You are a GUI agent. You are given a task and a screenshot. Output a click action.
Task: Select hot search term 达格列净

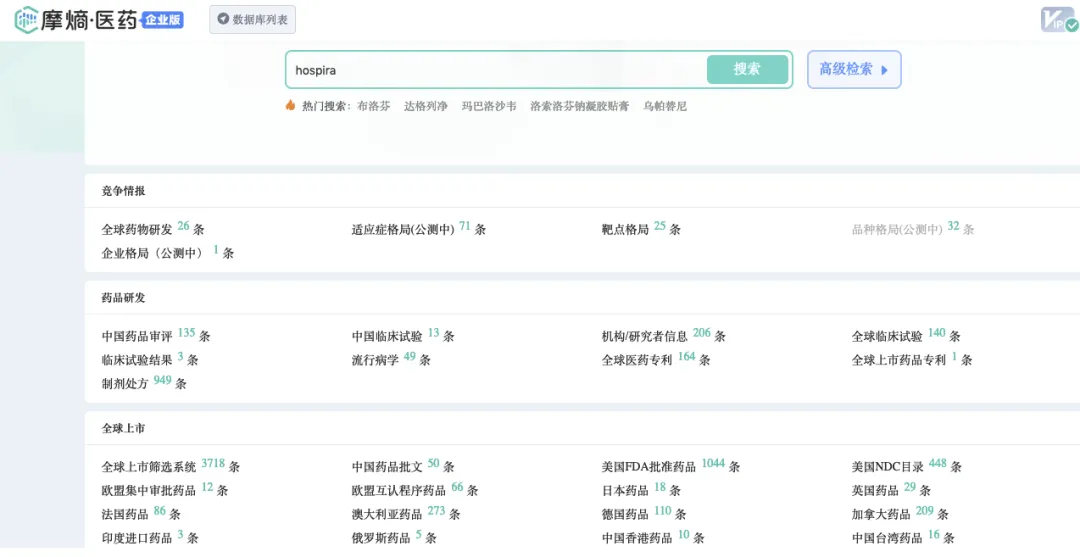pos(425,106)
